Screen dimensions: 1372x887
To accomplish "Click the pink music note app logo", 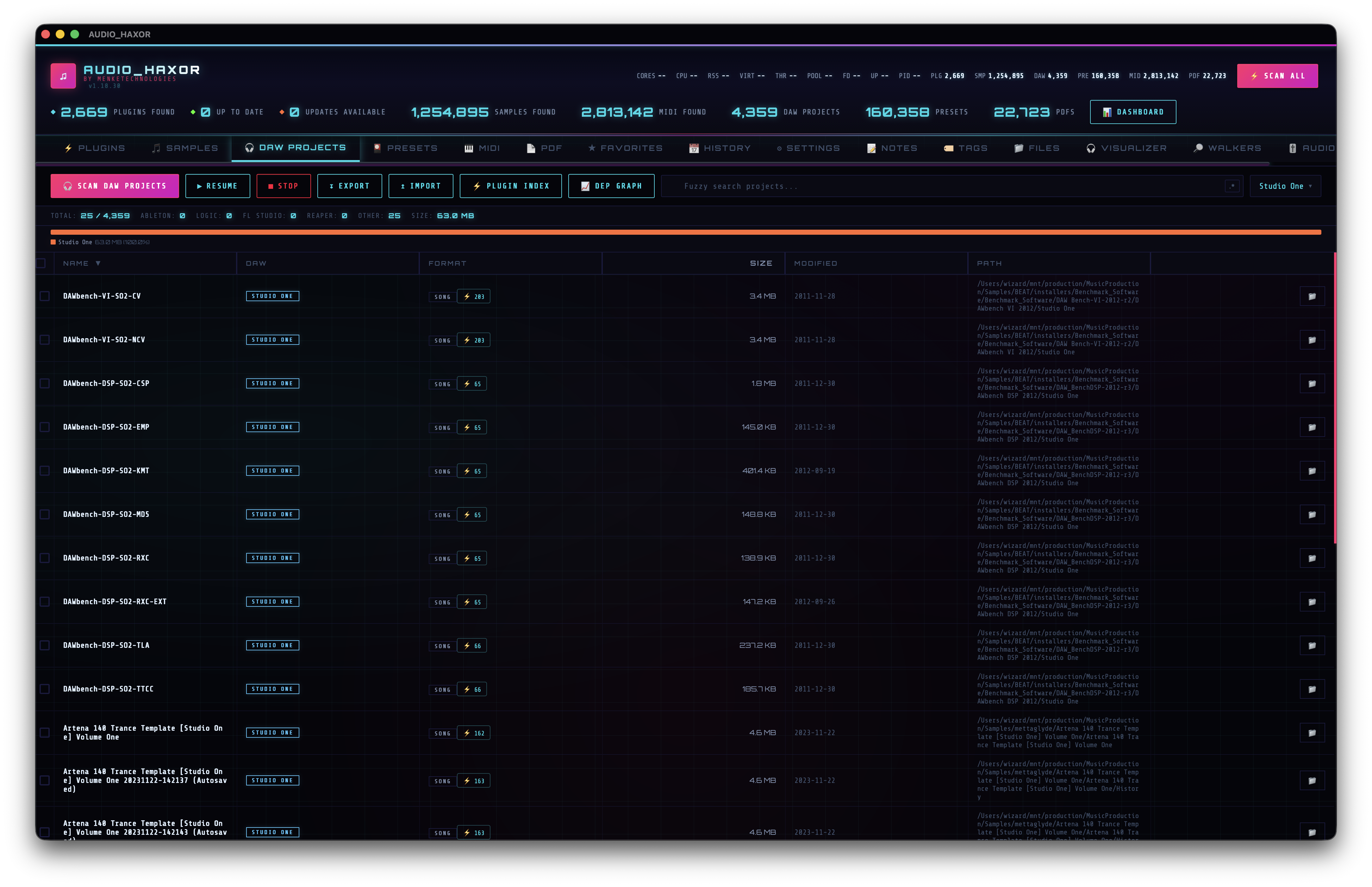I will click(x=63, y=76).
